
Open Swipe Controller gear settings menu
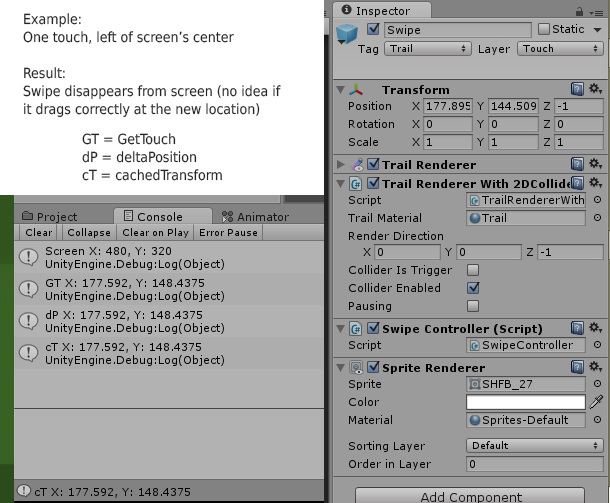596,328
